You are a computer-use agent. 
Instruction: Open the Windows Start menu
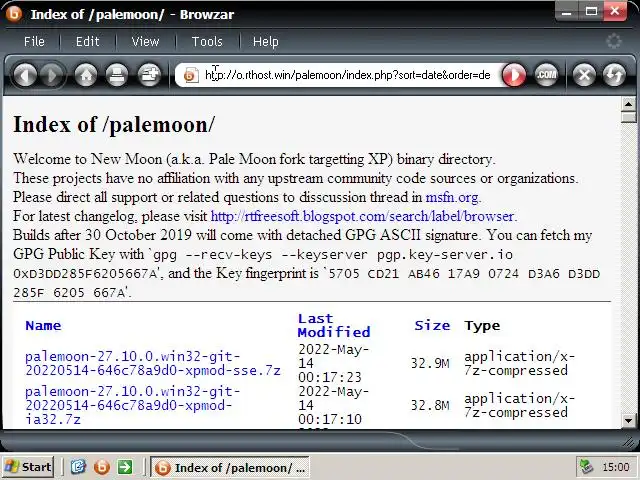pyautogui.click(x=28, y=467)
